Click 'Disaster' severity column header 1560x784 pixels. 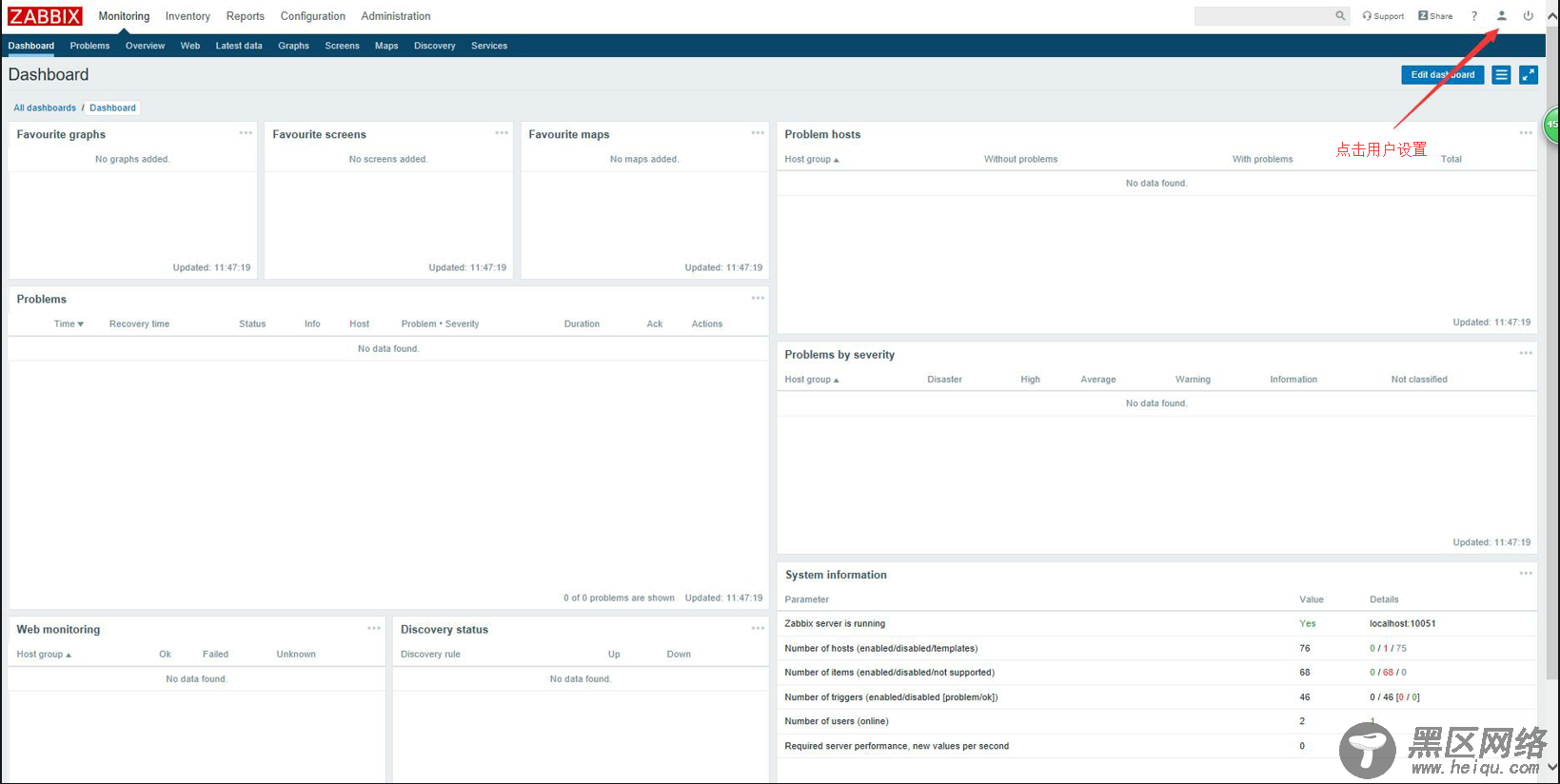pyautogui.click(x=944, y=379)
